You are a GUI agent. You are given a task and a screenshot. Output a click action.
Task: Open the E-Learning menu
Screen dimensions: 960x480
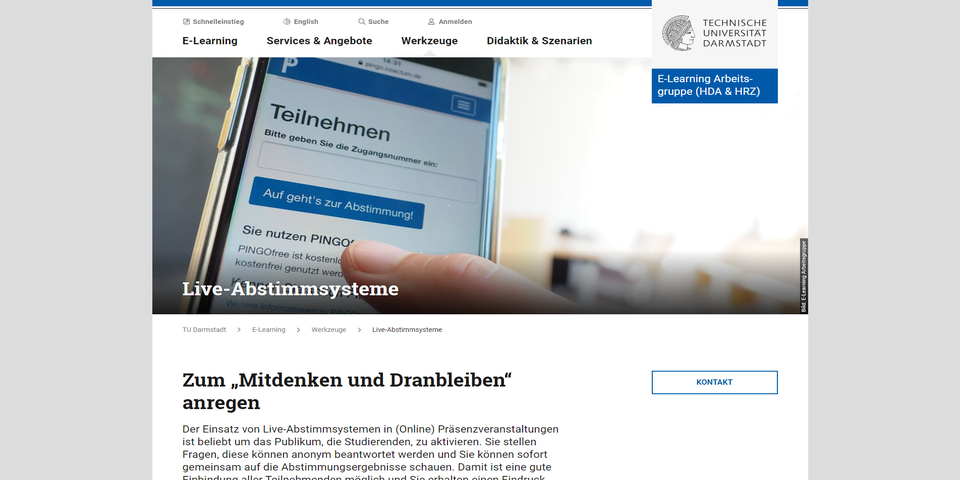coord(210,40)
